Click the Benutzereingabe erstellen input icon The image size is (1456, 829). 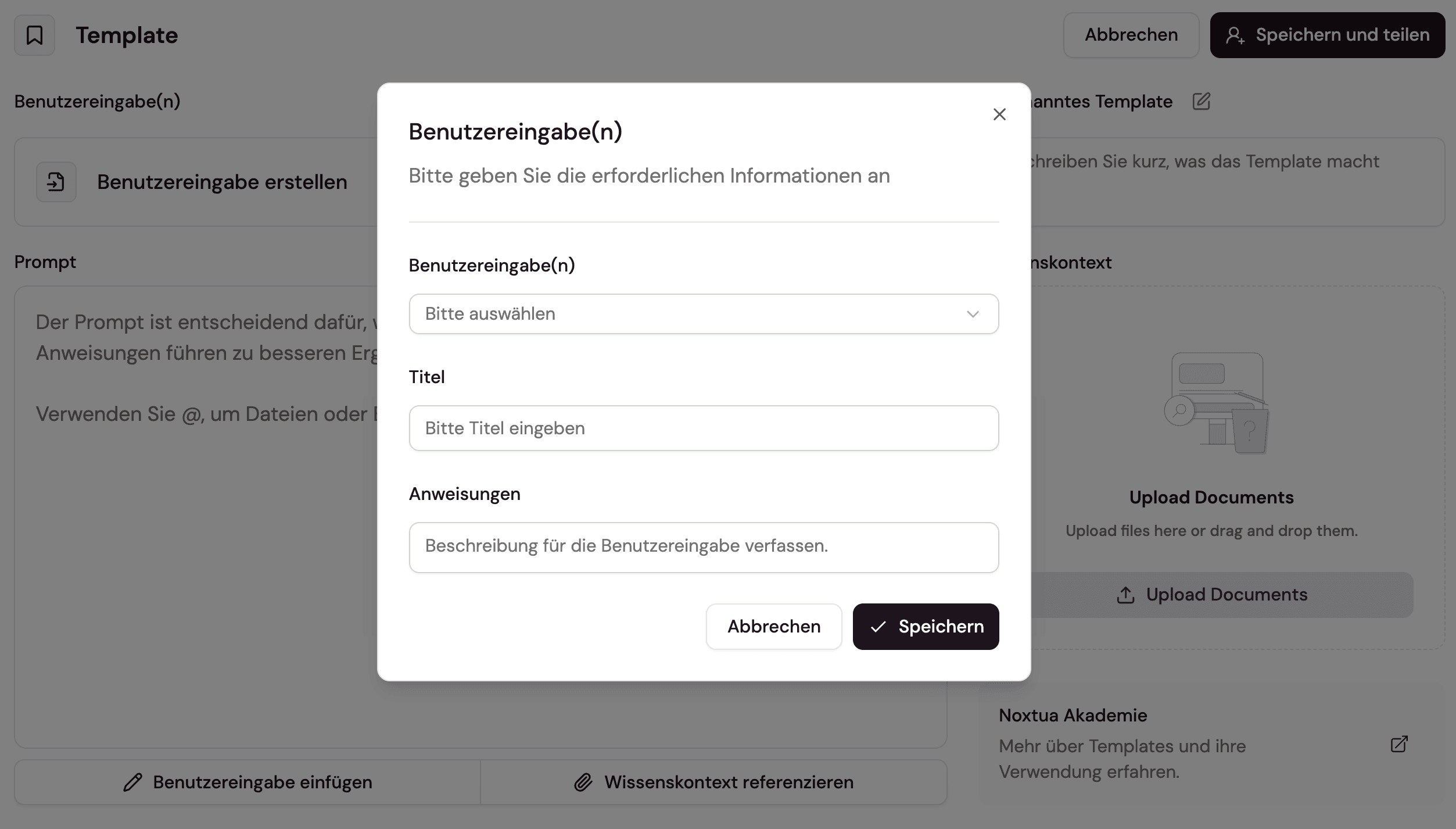coord(56,182)
